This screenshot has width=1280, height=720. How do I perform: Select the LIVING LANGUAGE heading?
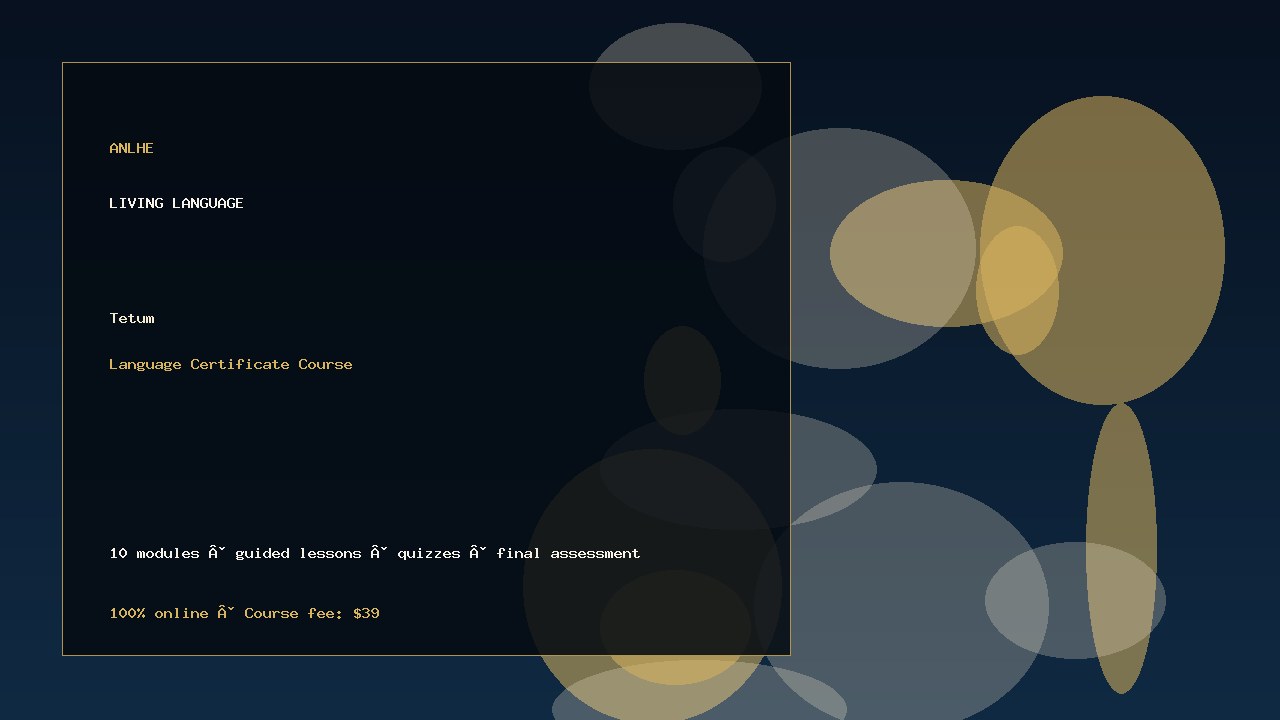176,203
